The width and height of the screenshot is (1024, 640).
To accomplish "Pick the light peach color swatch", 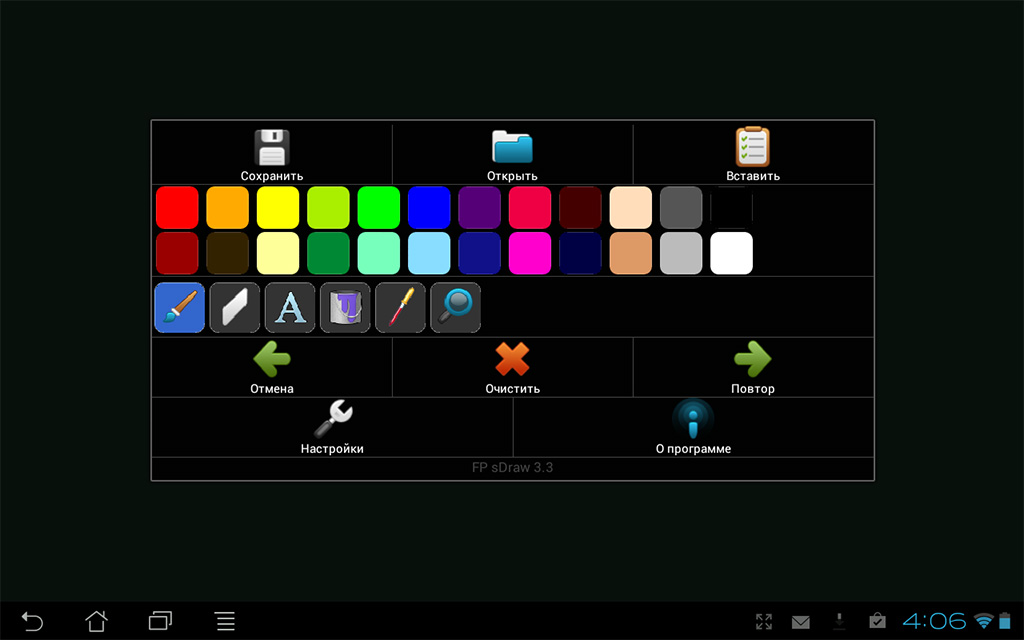I will click(x=630, y=208).
